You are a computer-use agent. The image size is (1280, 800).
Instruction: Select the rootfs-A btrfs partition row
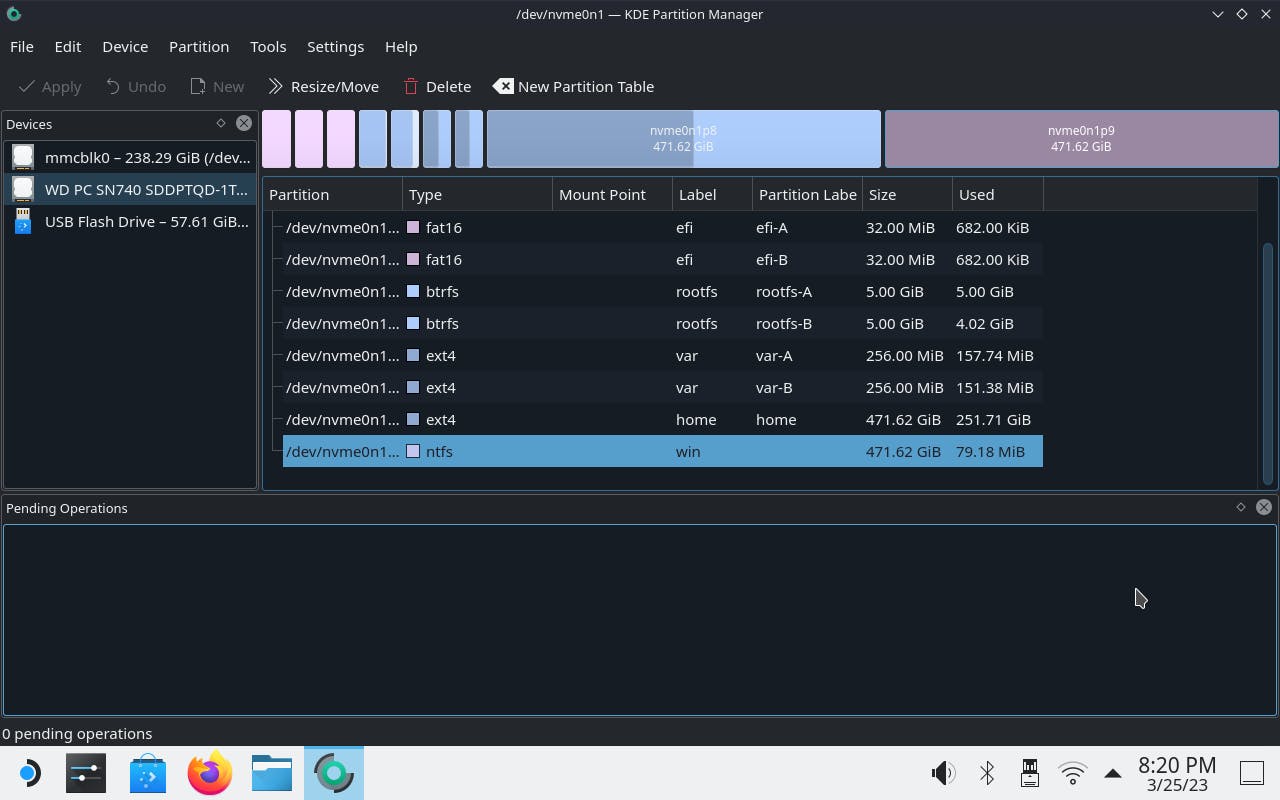(660, 292)
